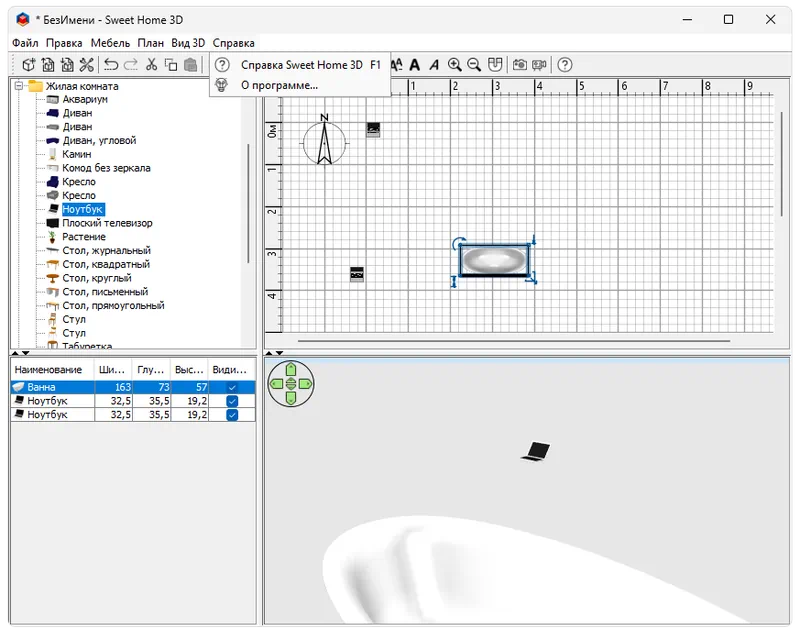Cut the selection with the scissors icon
The width and height of the screenshot is (800, 630).
[151, 65]
